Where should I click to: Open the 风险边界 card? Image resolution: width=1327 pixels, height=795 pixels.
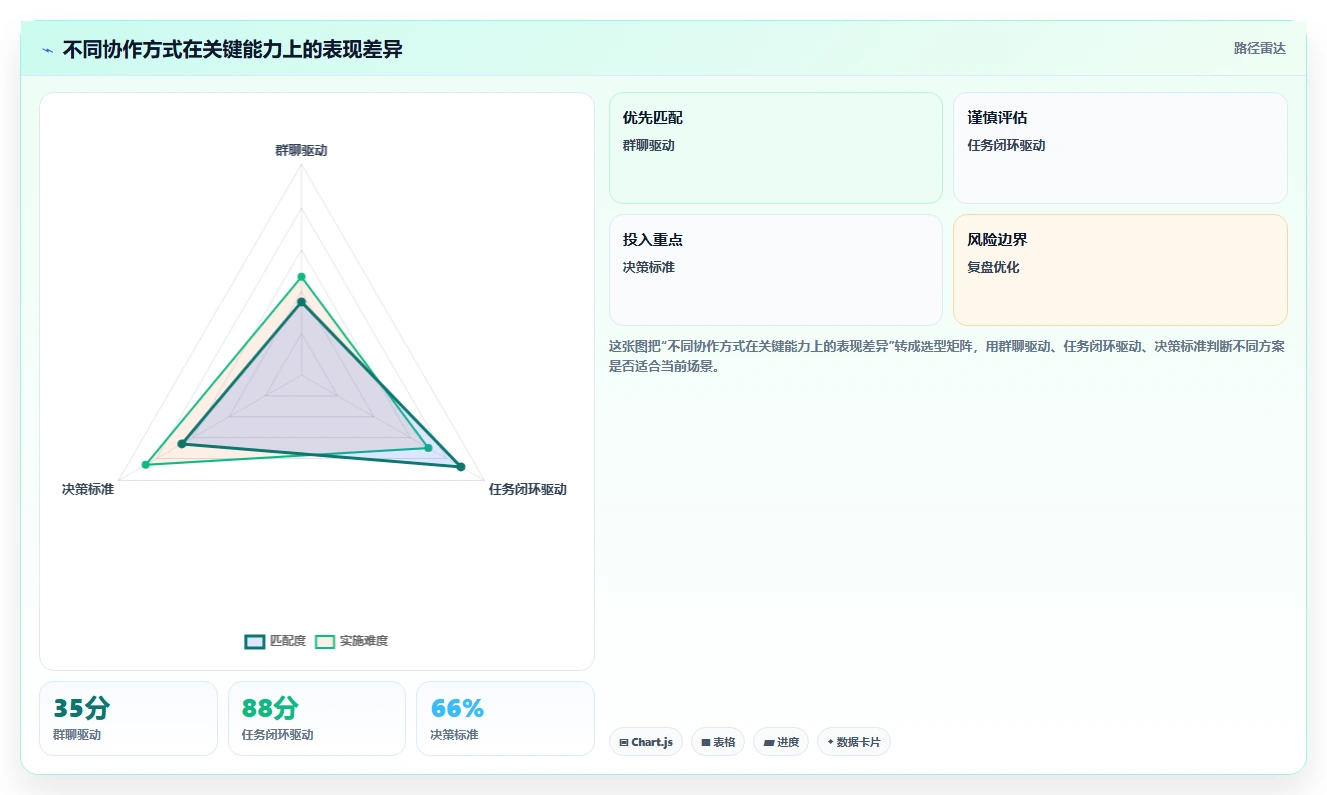point(1120,270)
